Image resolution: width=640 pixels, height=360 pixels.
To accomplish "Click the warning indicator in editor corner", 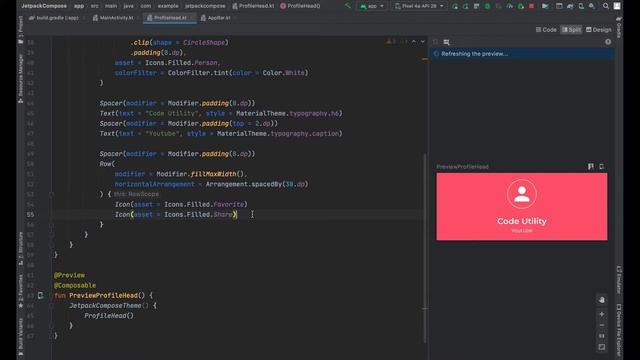I will point(391,42).
